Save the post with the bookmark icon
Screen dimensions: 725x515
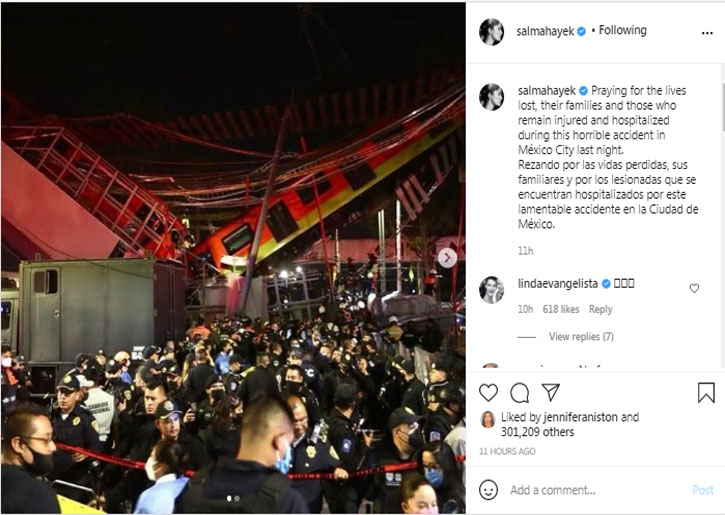point(706,392)
